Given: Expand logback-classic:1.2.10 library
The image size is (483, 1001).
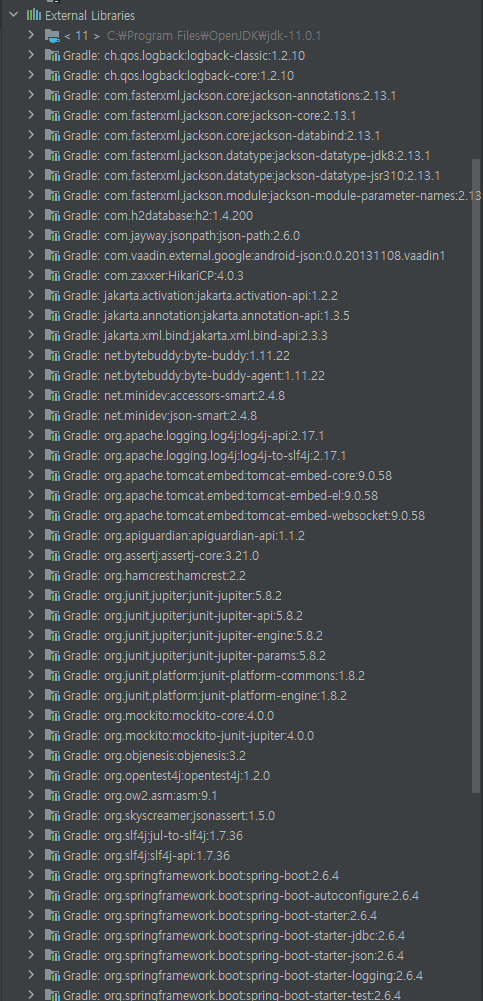Looking at the screenshot, I should pyautogui.click(x=31, y=55).
